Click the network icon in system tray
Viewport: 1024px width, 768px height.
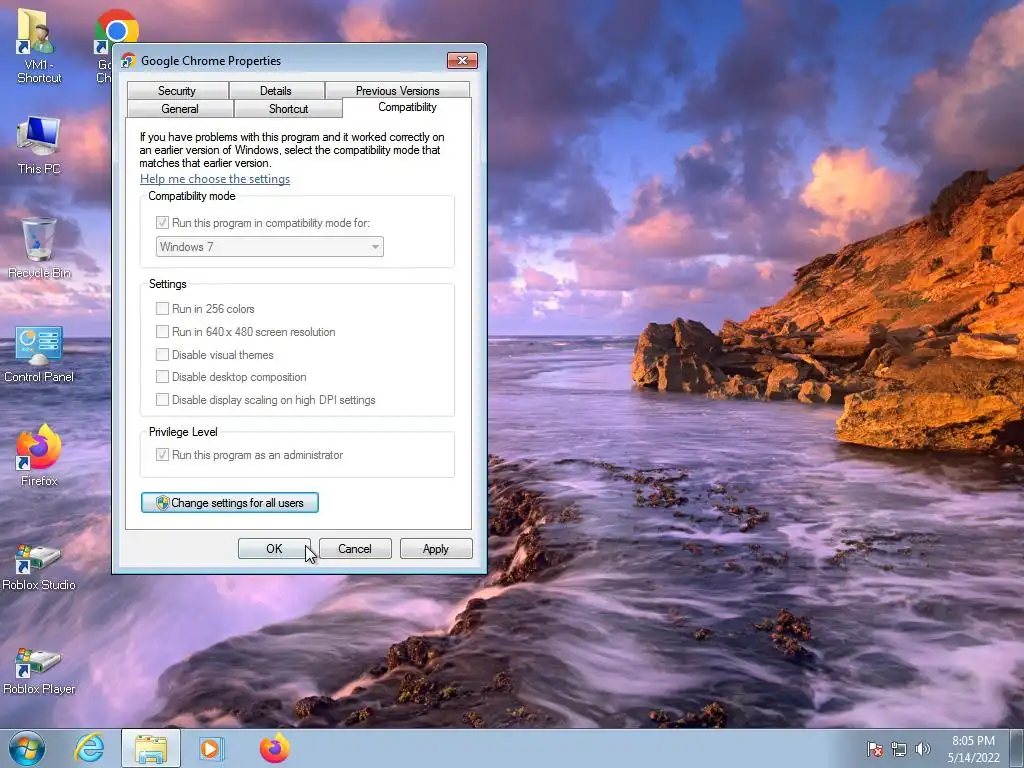pos(899,749)
